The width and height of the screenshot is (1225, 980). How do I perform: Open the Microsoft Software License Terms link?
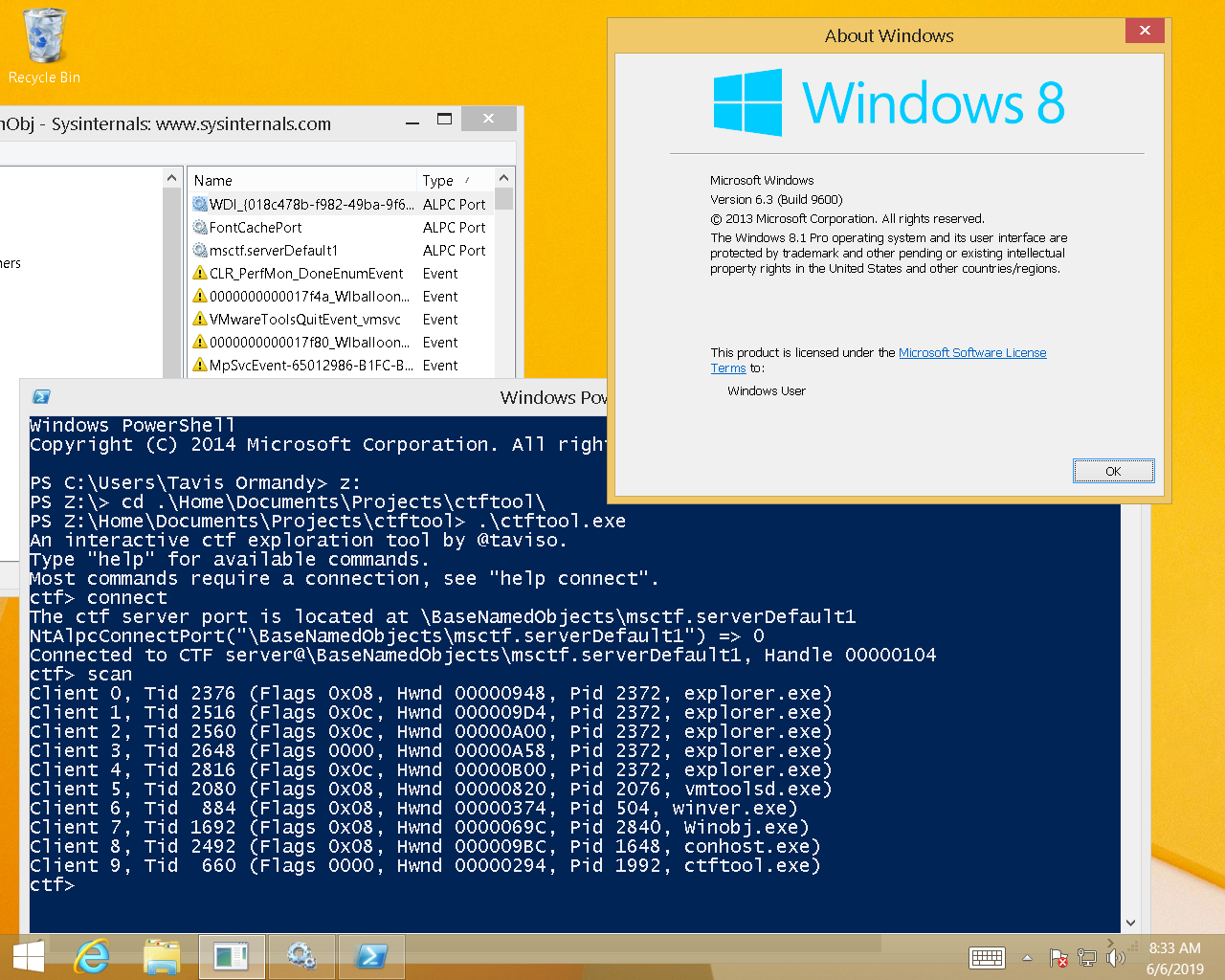click(971, 353)
